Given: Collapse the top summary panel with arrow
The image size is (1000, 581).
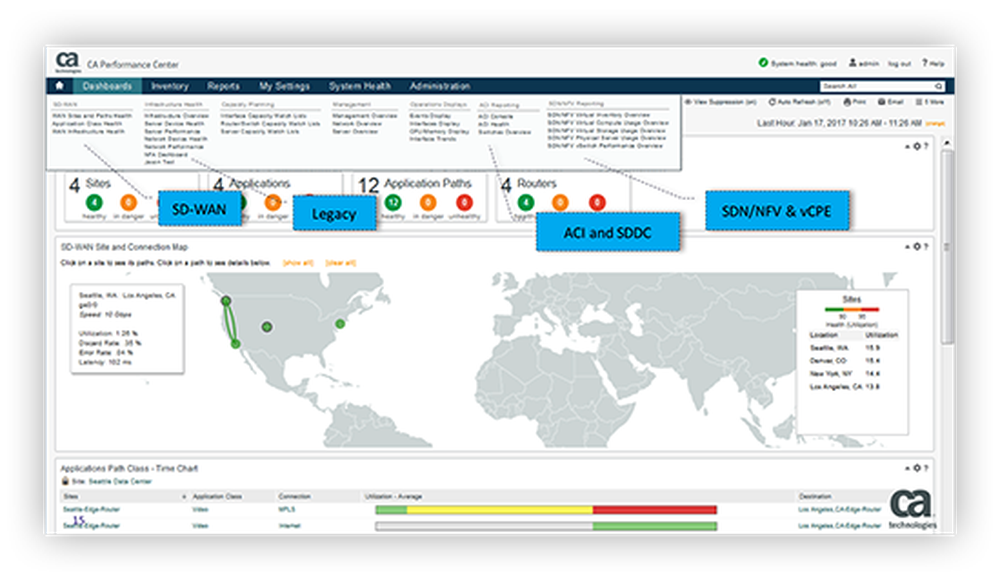Looking at the screenshot, I should [x=908, y=147].
